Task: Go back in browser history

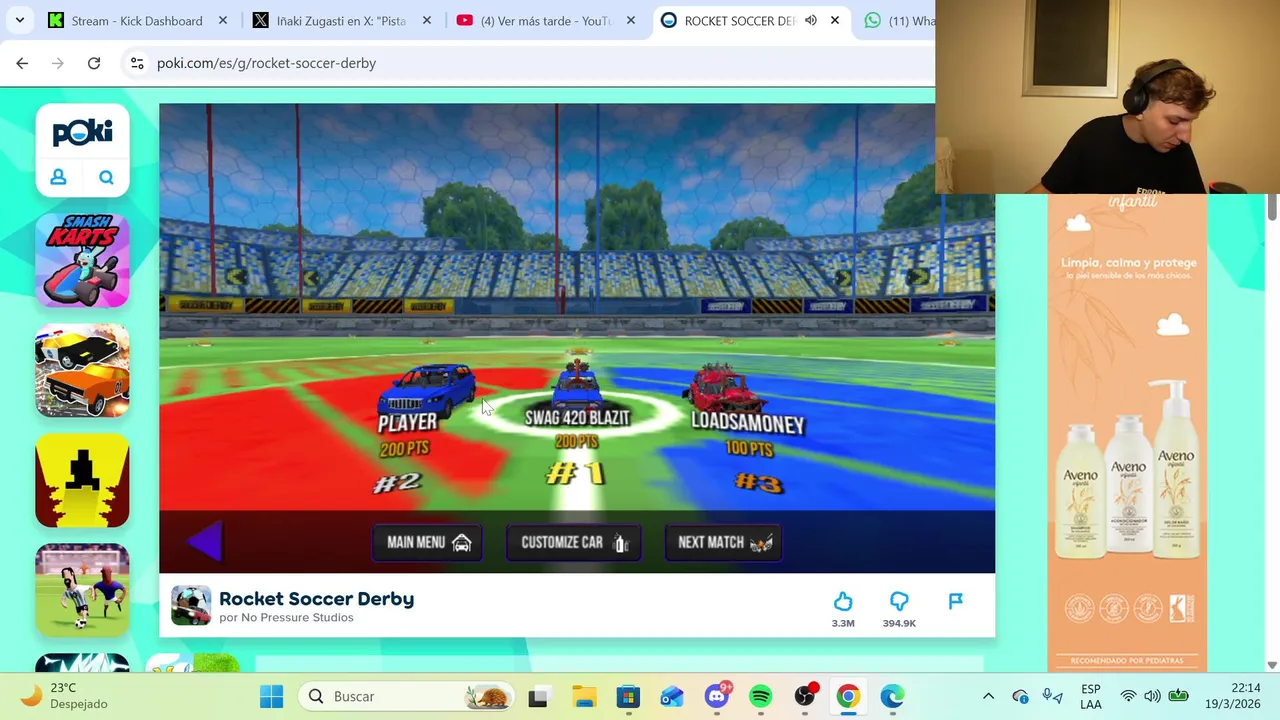Action: 22,63
